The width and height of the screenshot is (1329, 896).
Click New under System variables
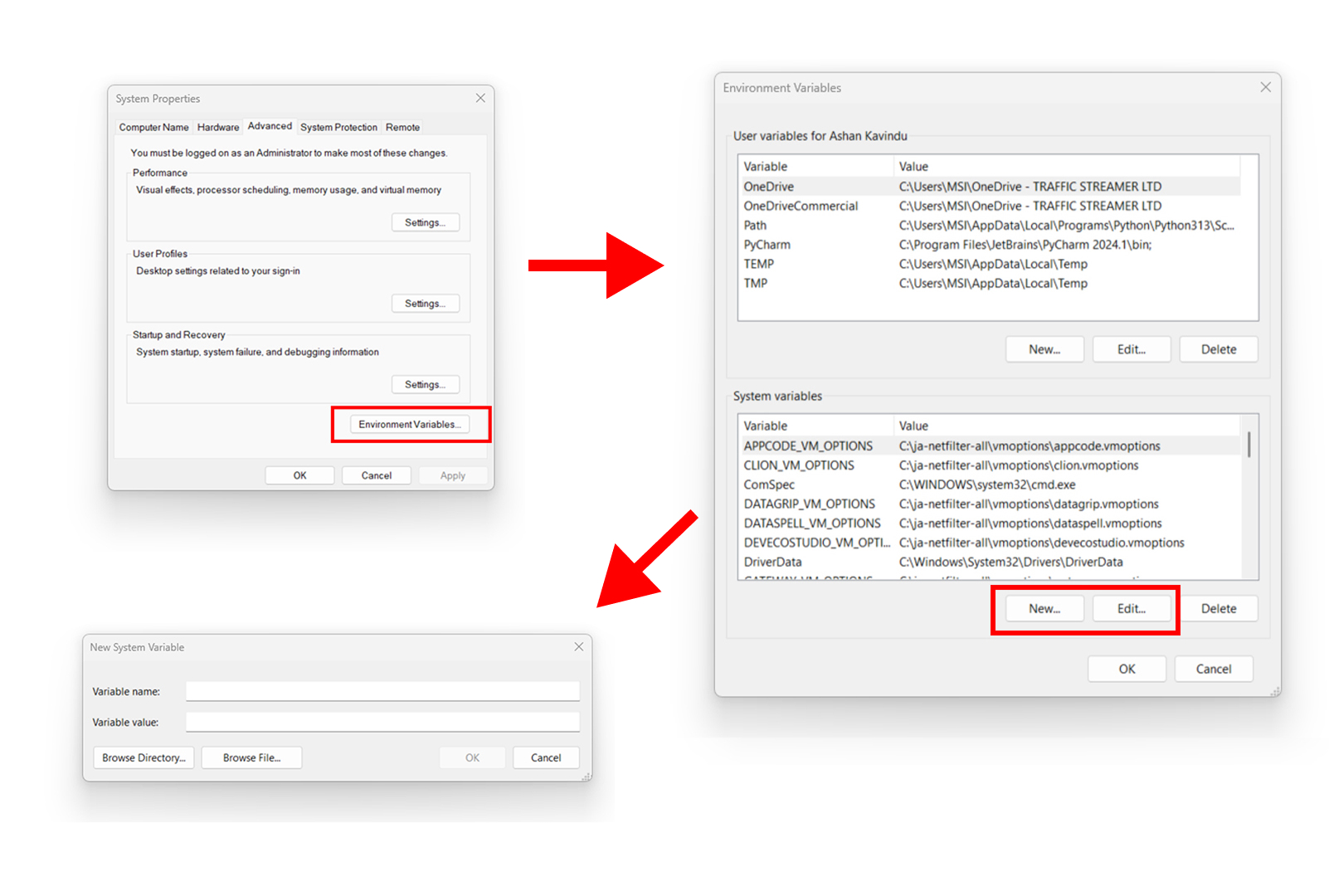point(1044,608)
